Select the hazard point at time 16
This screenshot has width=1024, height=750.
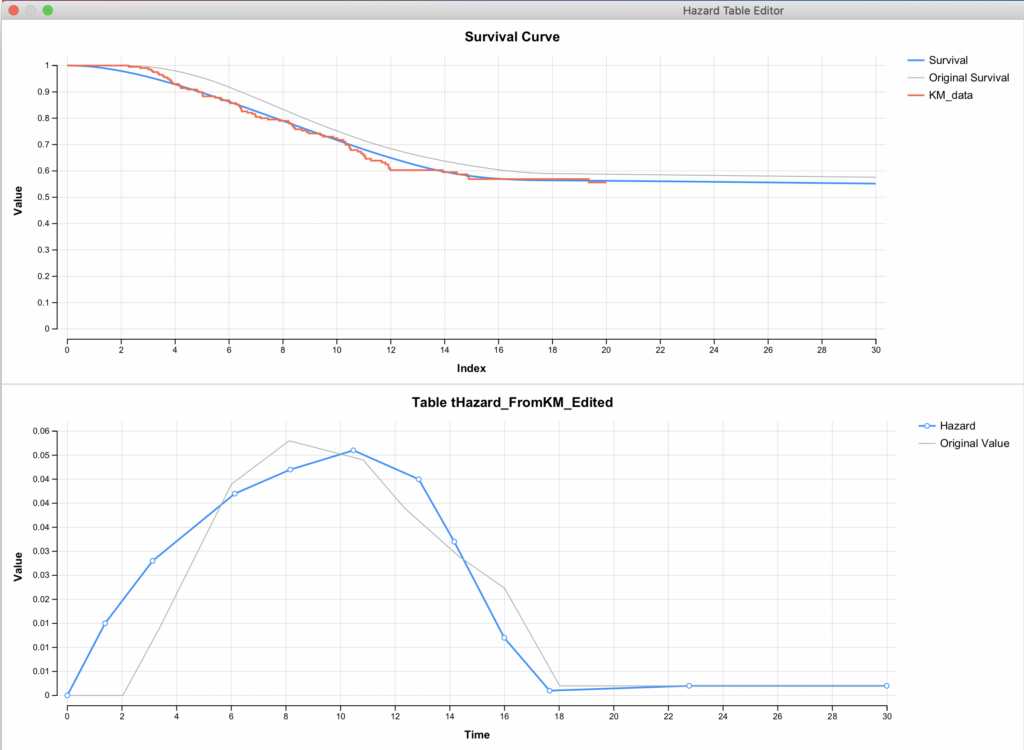coord(504,638)
